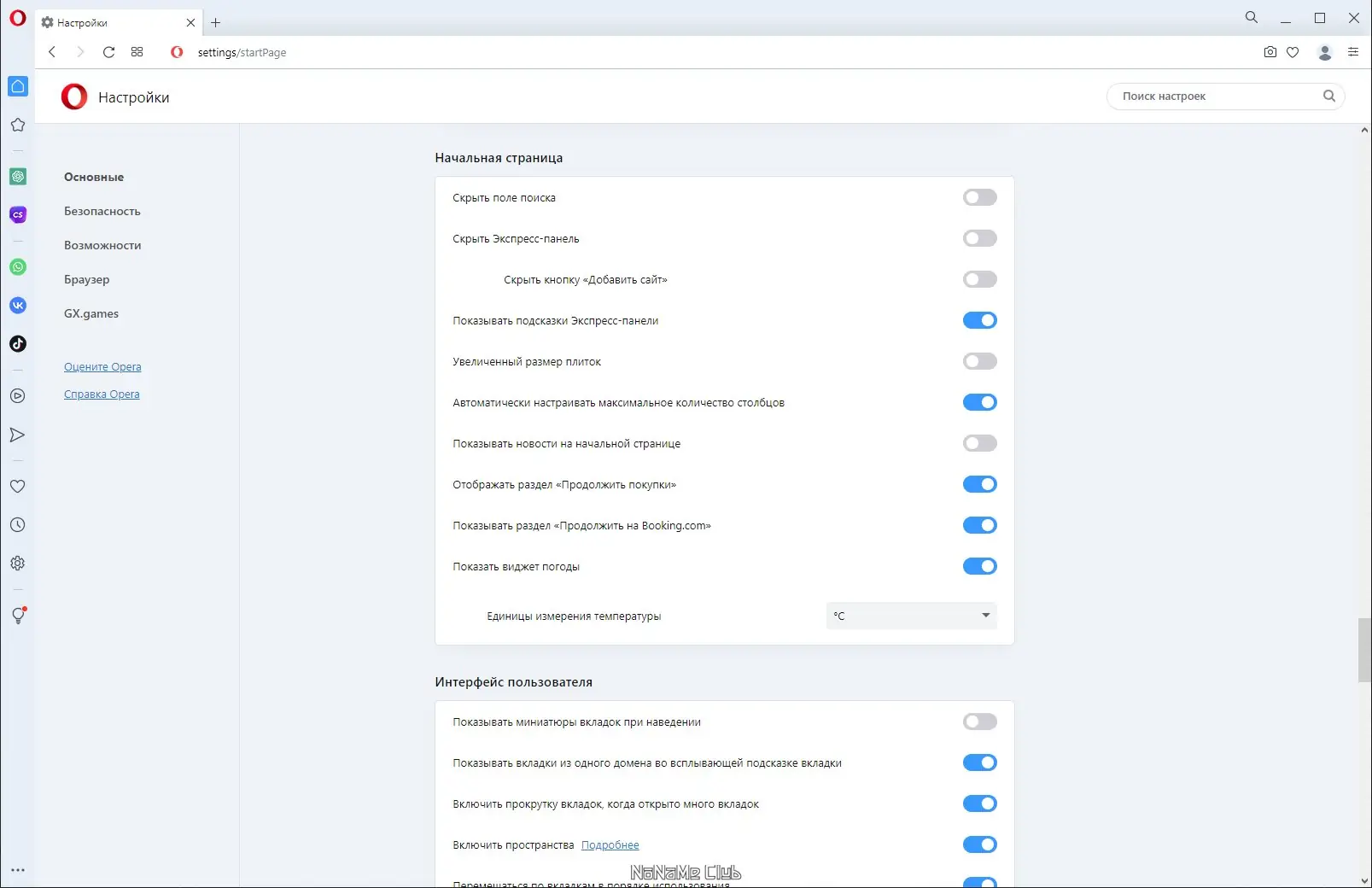Open Easy Setup menu icon
Screen dimensions: 1372x888
point(1353,52)
